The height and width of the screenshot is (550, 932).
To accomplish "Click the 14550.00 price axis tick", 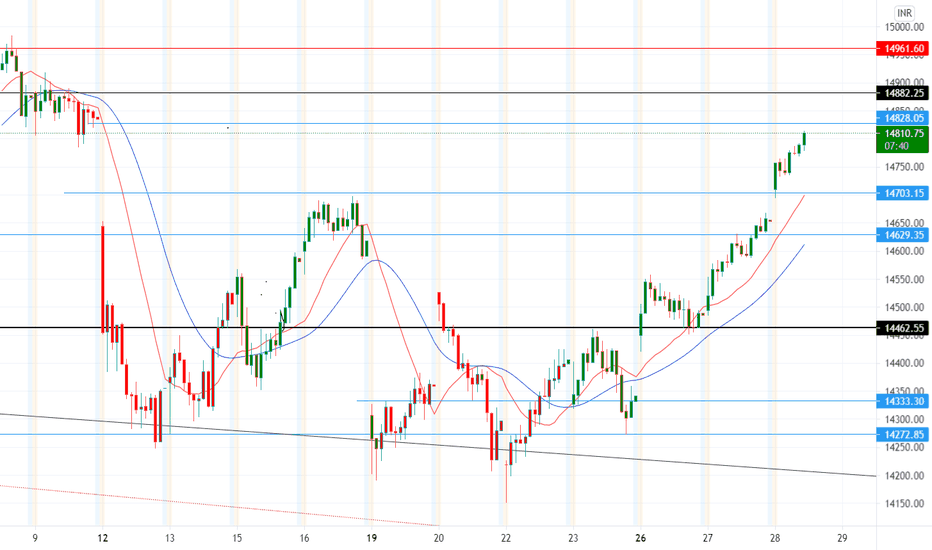I will (x=904, y=279).
